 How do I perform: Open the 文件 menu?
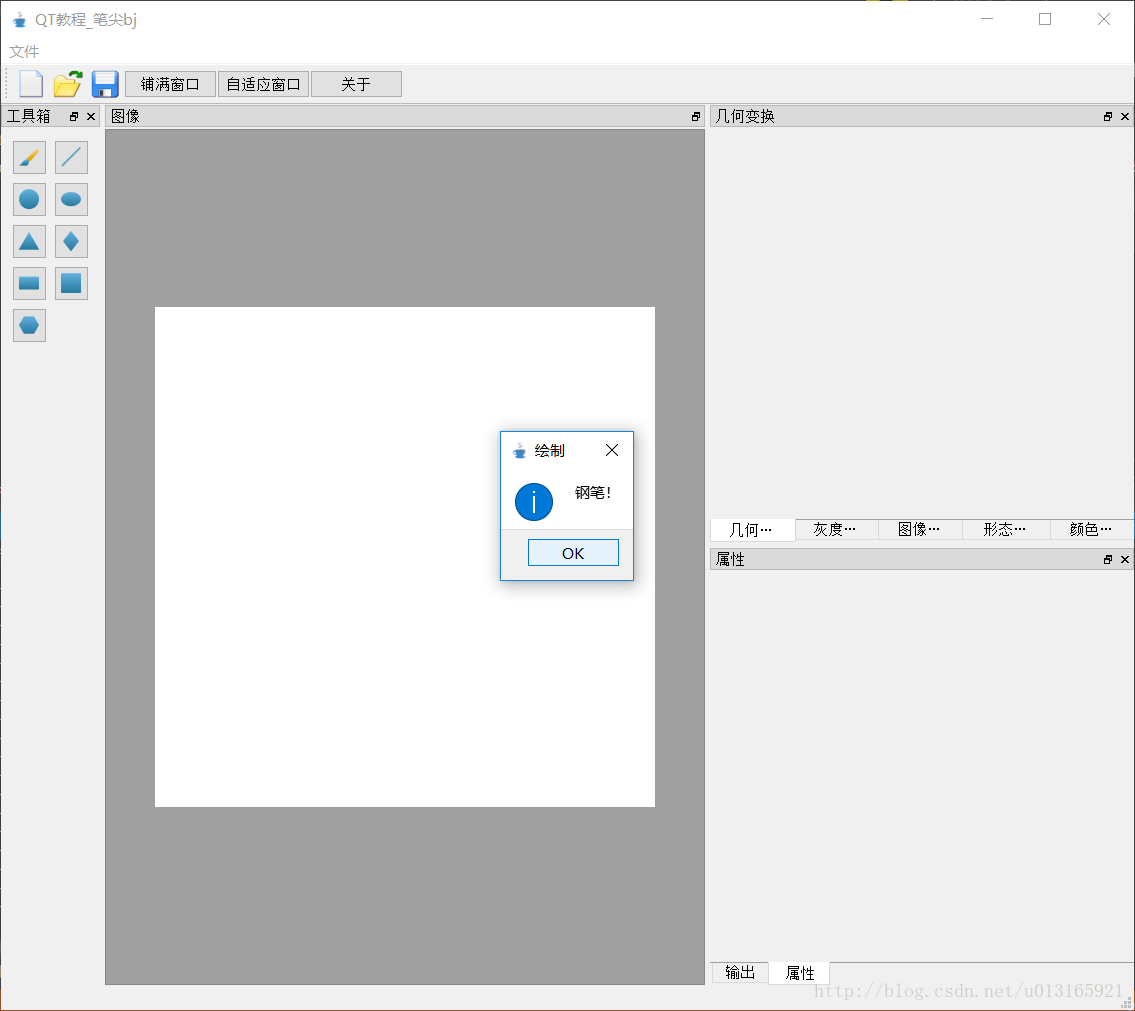[24, 51]
